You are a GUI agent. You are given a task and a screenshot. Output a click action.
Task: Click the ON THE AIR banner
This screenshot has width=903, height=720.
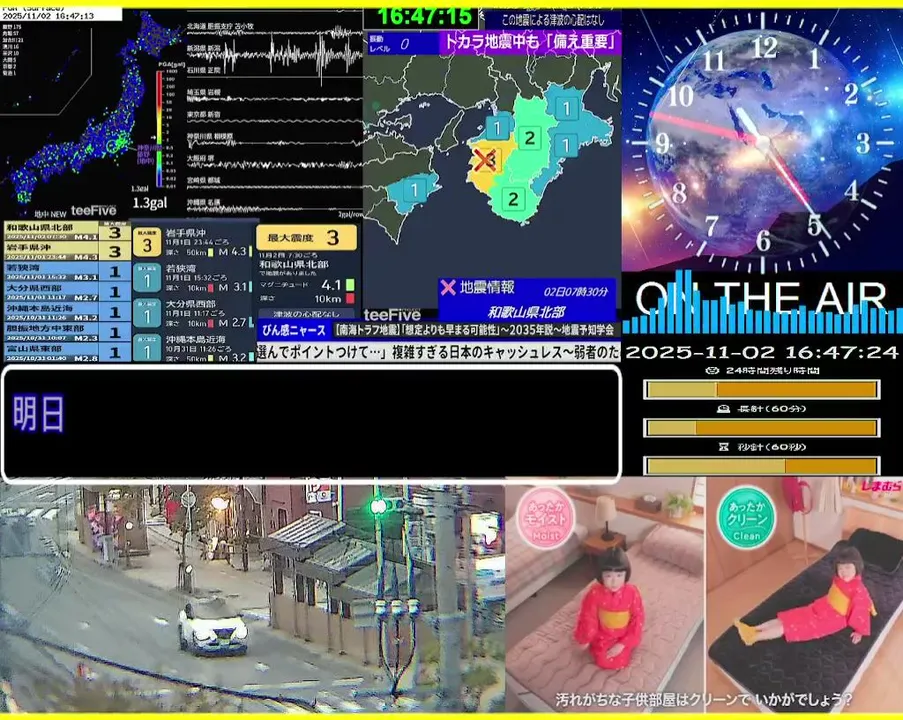761,298
